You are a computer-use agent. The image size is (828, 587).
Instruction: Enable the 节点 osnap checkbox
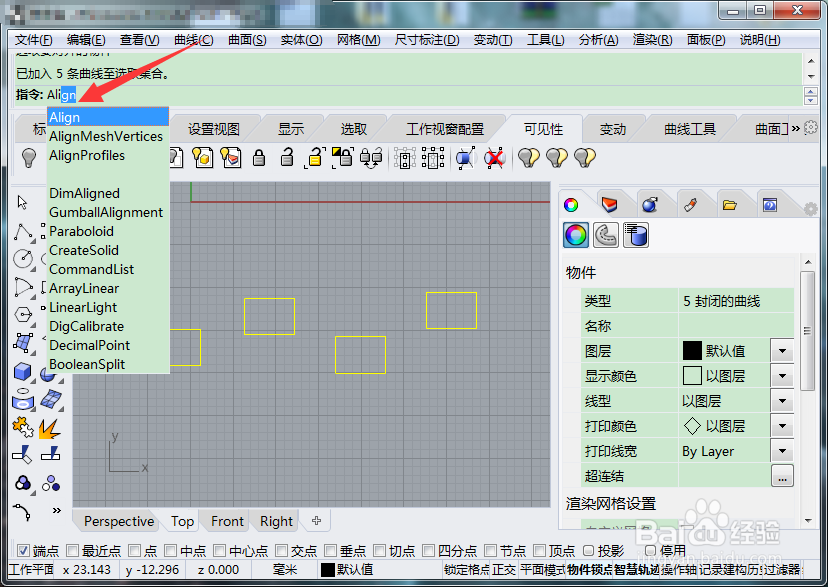(491, 551)
